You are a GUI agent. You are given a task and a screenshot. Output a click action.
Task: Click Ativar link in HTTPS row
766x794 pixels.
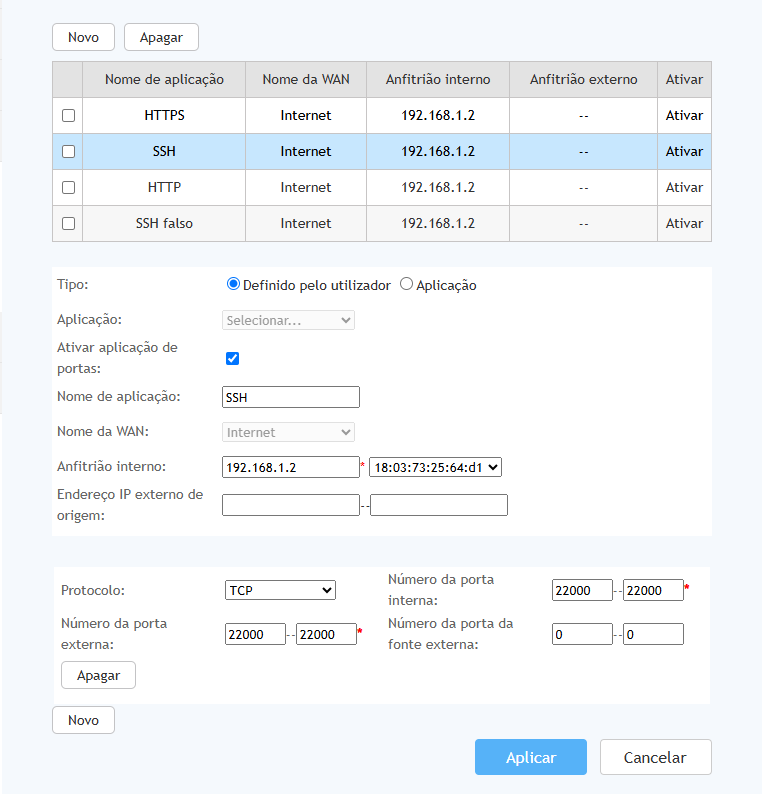point(684,116)
